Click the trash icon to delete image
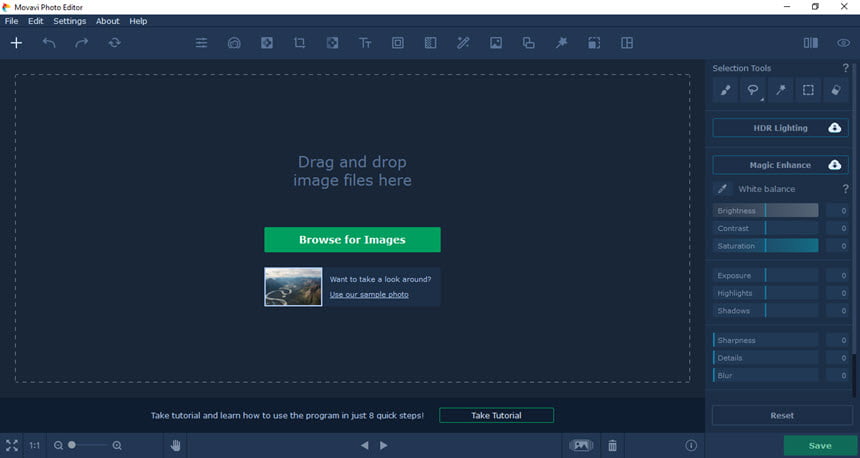This screenshot has width=860, height=458. coord(613,445)
